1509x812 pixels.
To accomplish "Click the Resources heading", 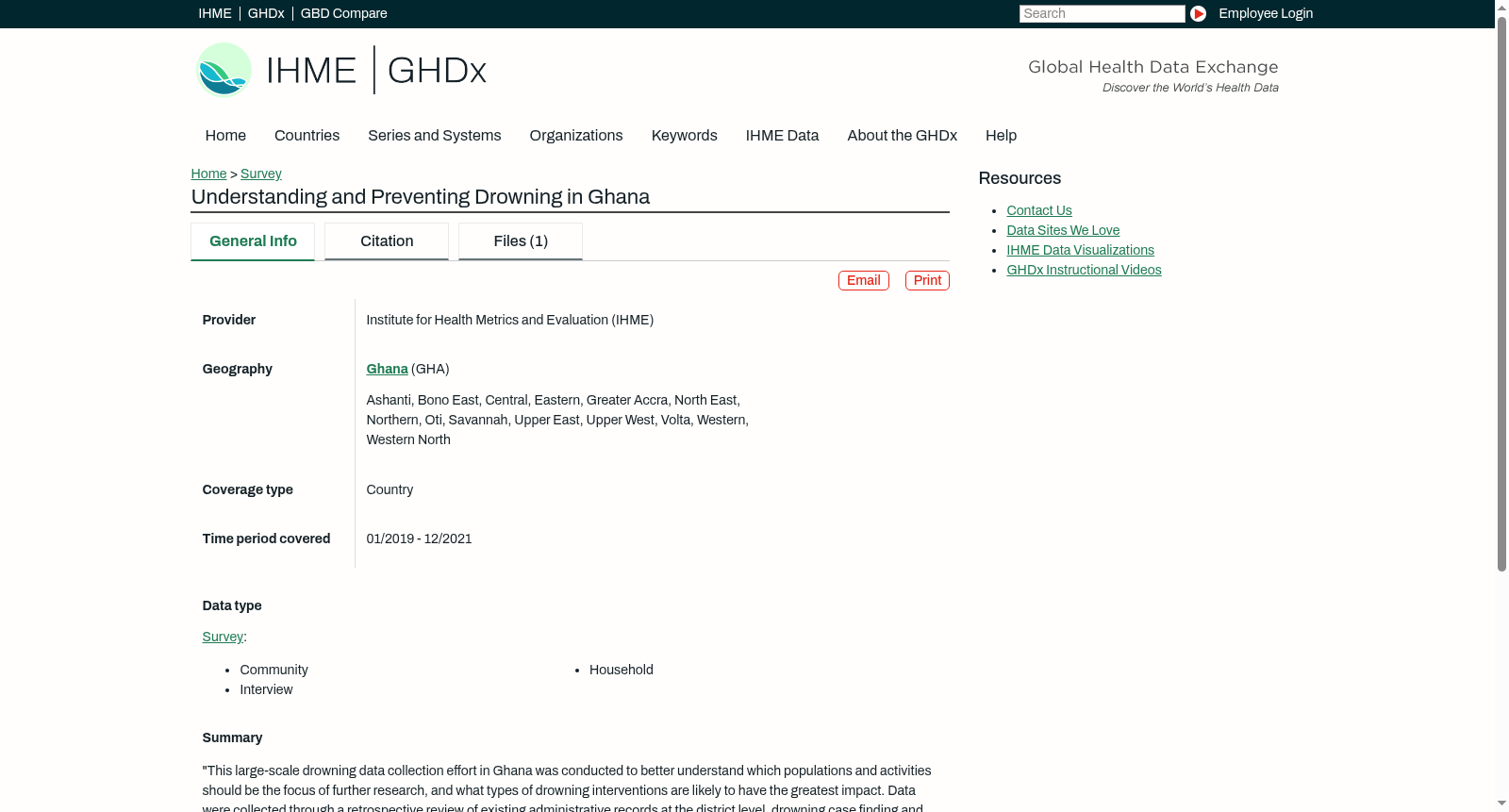I will pyautogui.click(x=1020, y=178).
